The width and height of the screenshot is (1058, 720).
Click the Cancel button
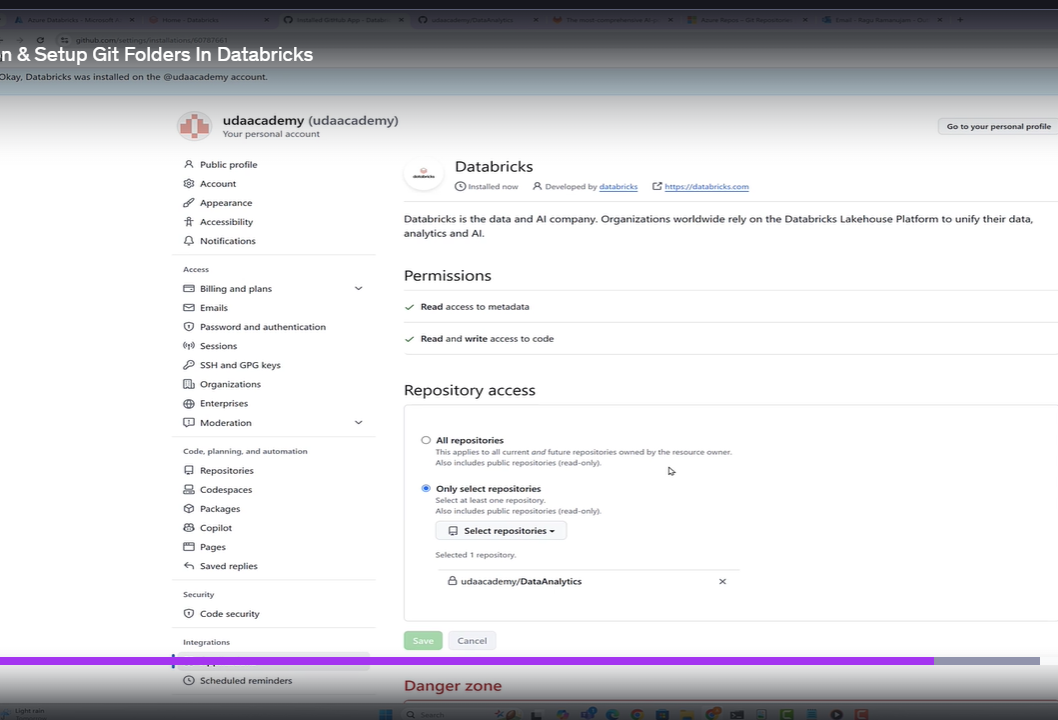coord(472,640)
